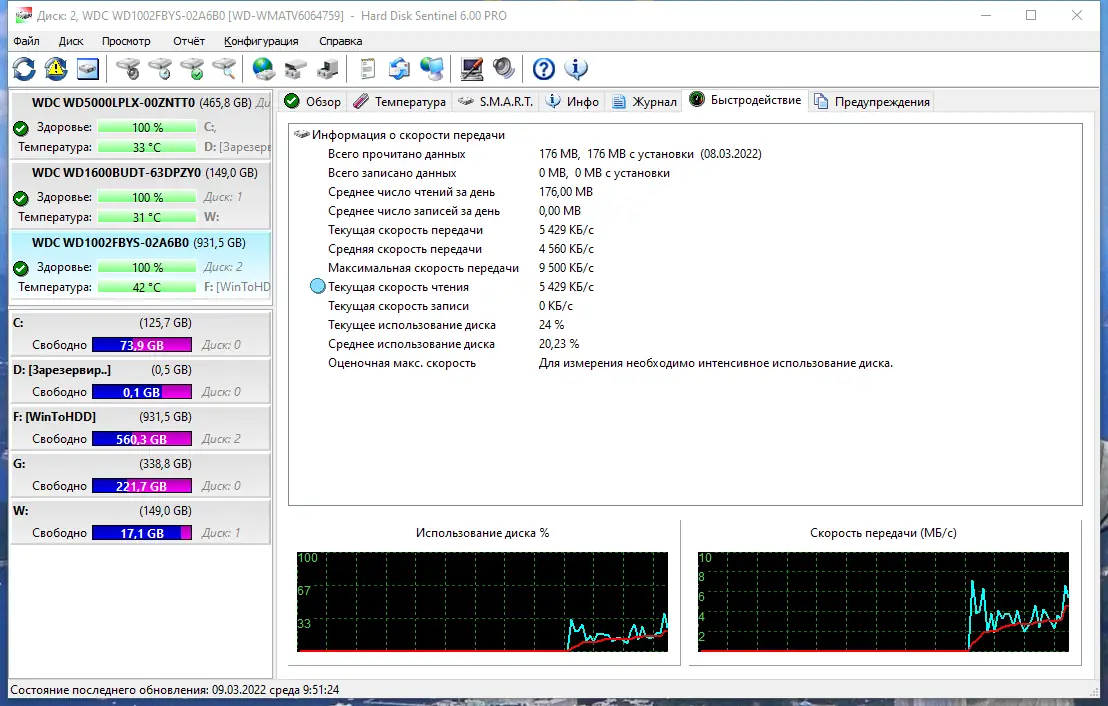Viewport: 1108px width, 706px height.
Task: Click the hard disk with clock icon
Action: click(x=160, y=69)
